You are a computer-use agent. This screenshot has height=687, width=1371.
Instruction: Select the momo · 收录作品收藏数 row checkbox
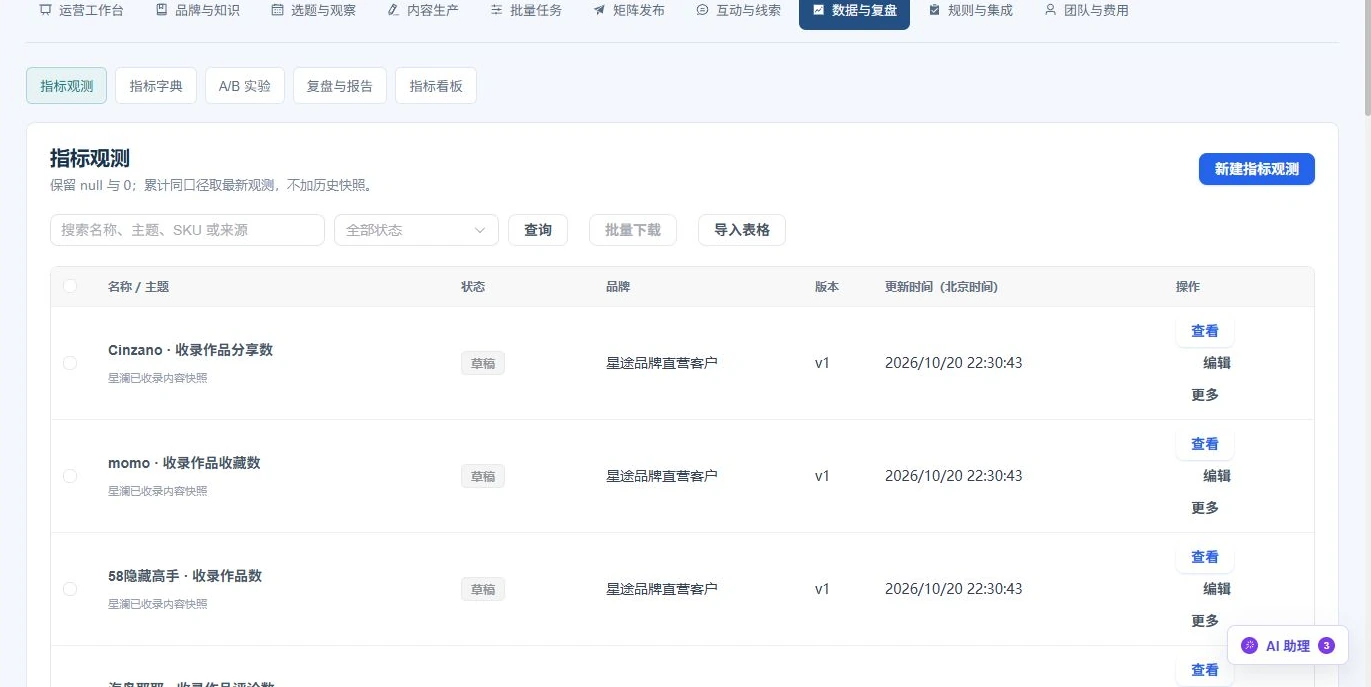70,476
